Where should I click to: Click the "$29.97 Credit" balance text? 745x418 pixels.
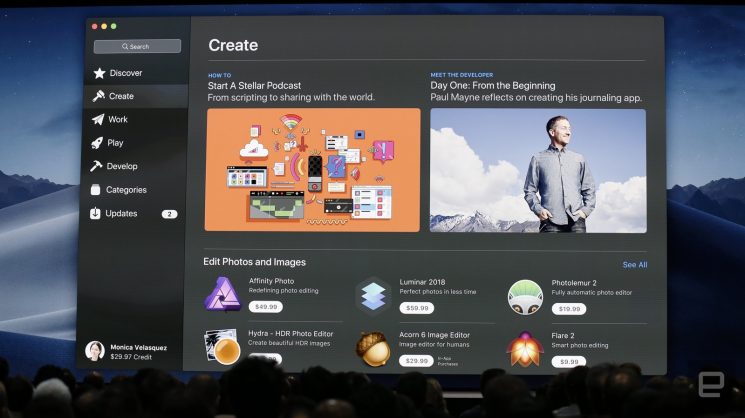tap(131, 357)
